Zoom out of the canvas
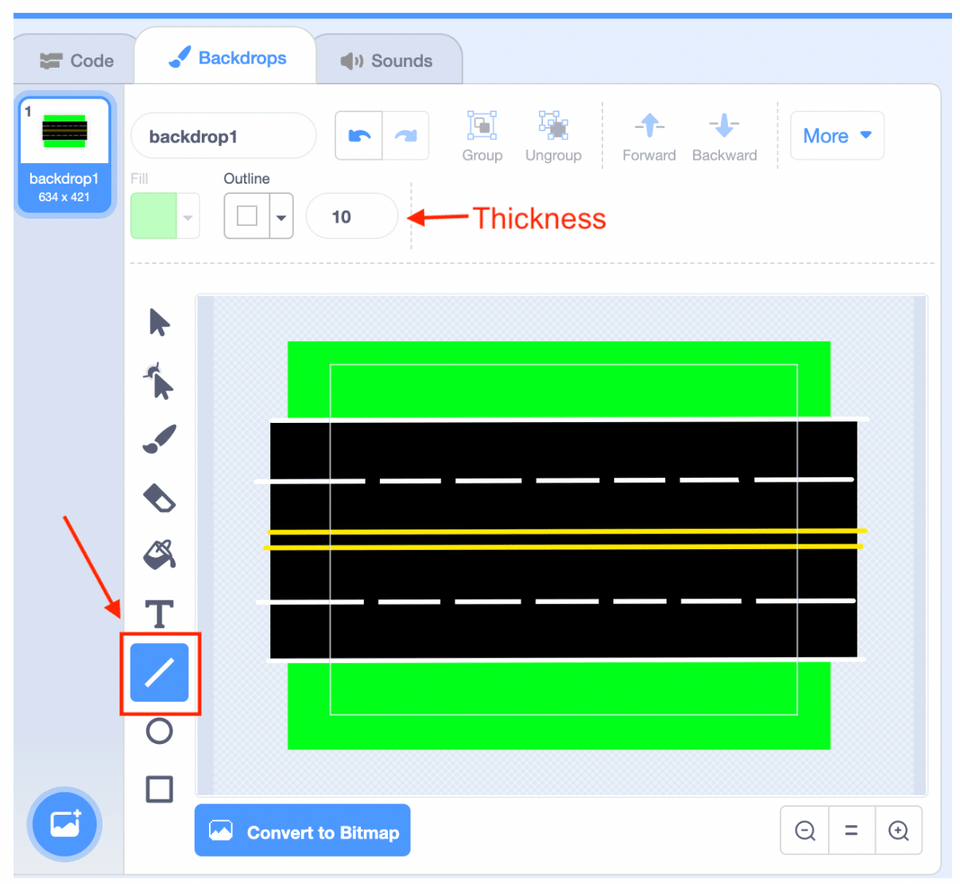This screenshot has height=884, width=960. 804,830
